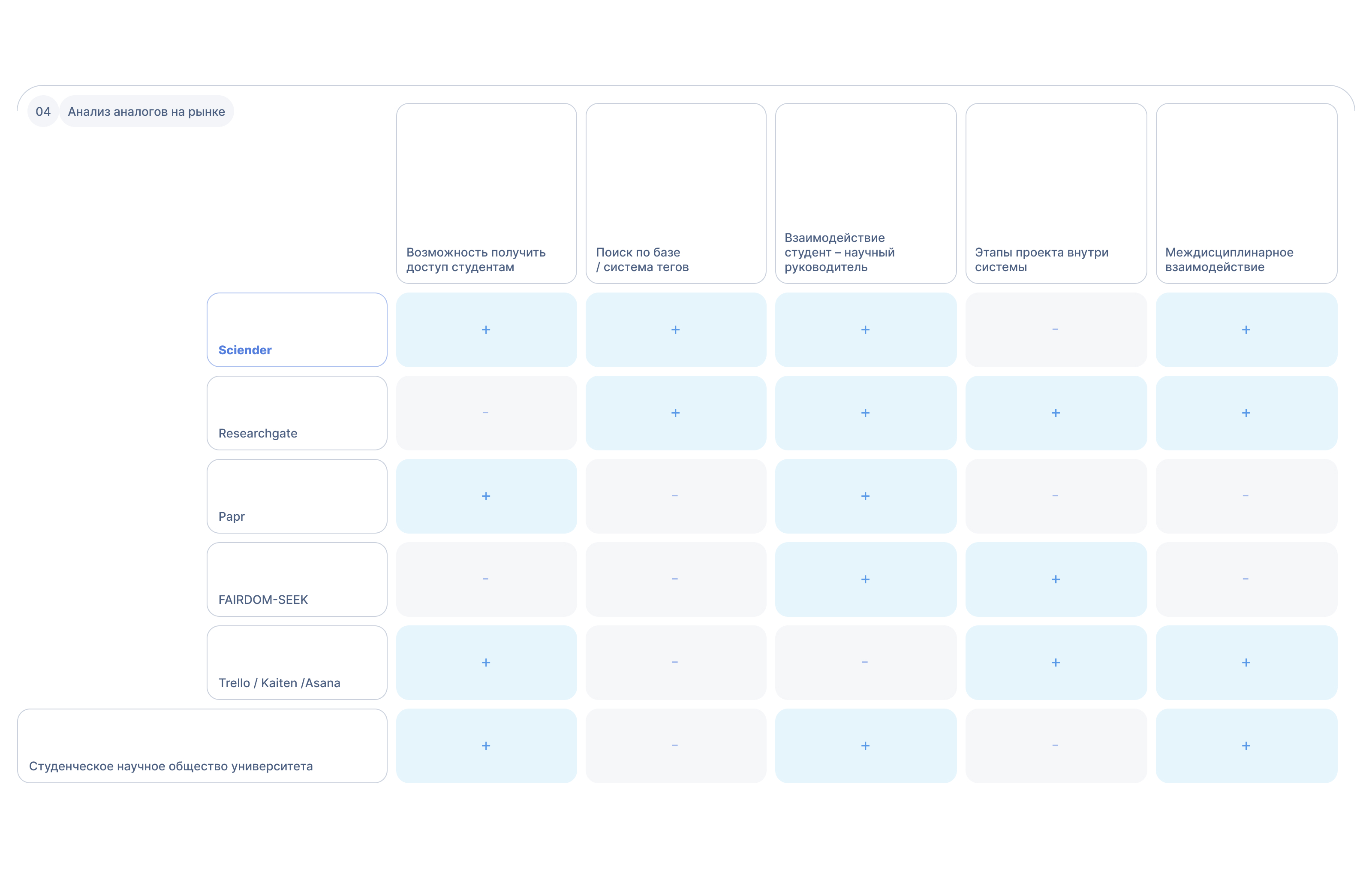Click 'Студенческое научное общество университета' row label
Screen dimensions: 1372x869
pyautogui.click(x=202, y=746)
